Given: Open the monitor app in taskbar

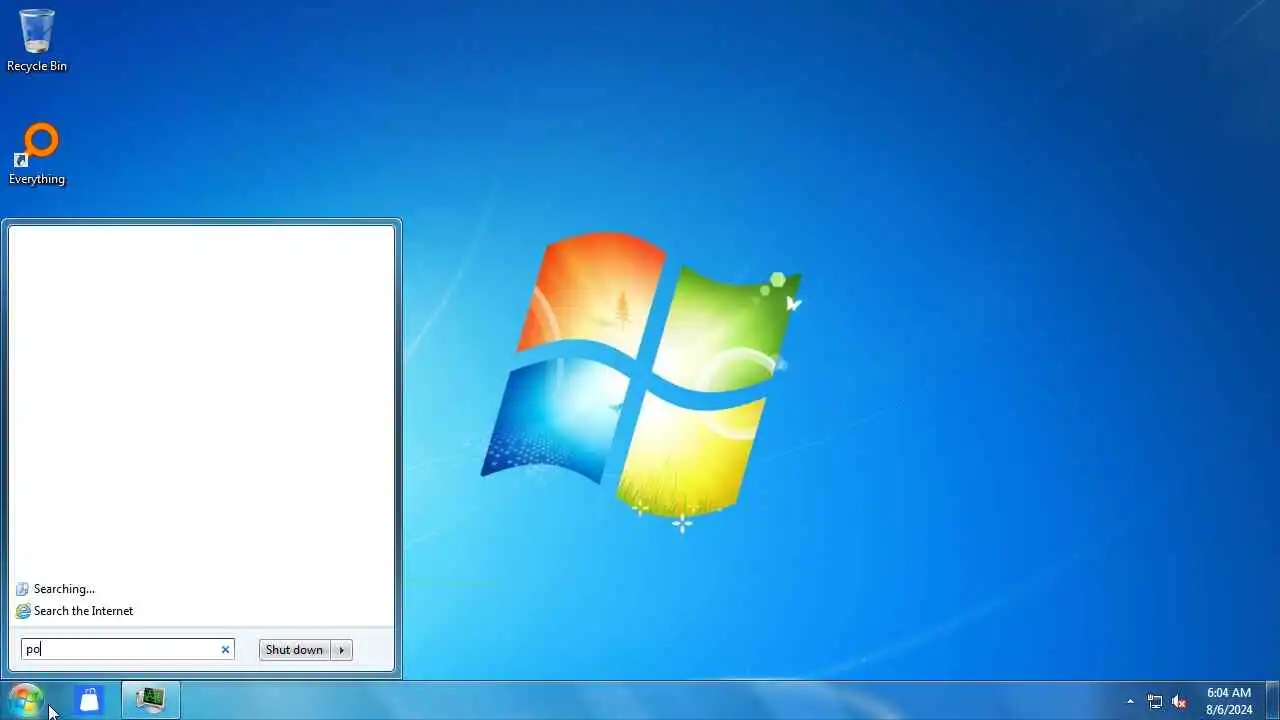Looking at the screenshot, I should click(151, 701).
